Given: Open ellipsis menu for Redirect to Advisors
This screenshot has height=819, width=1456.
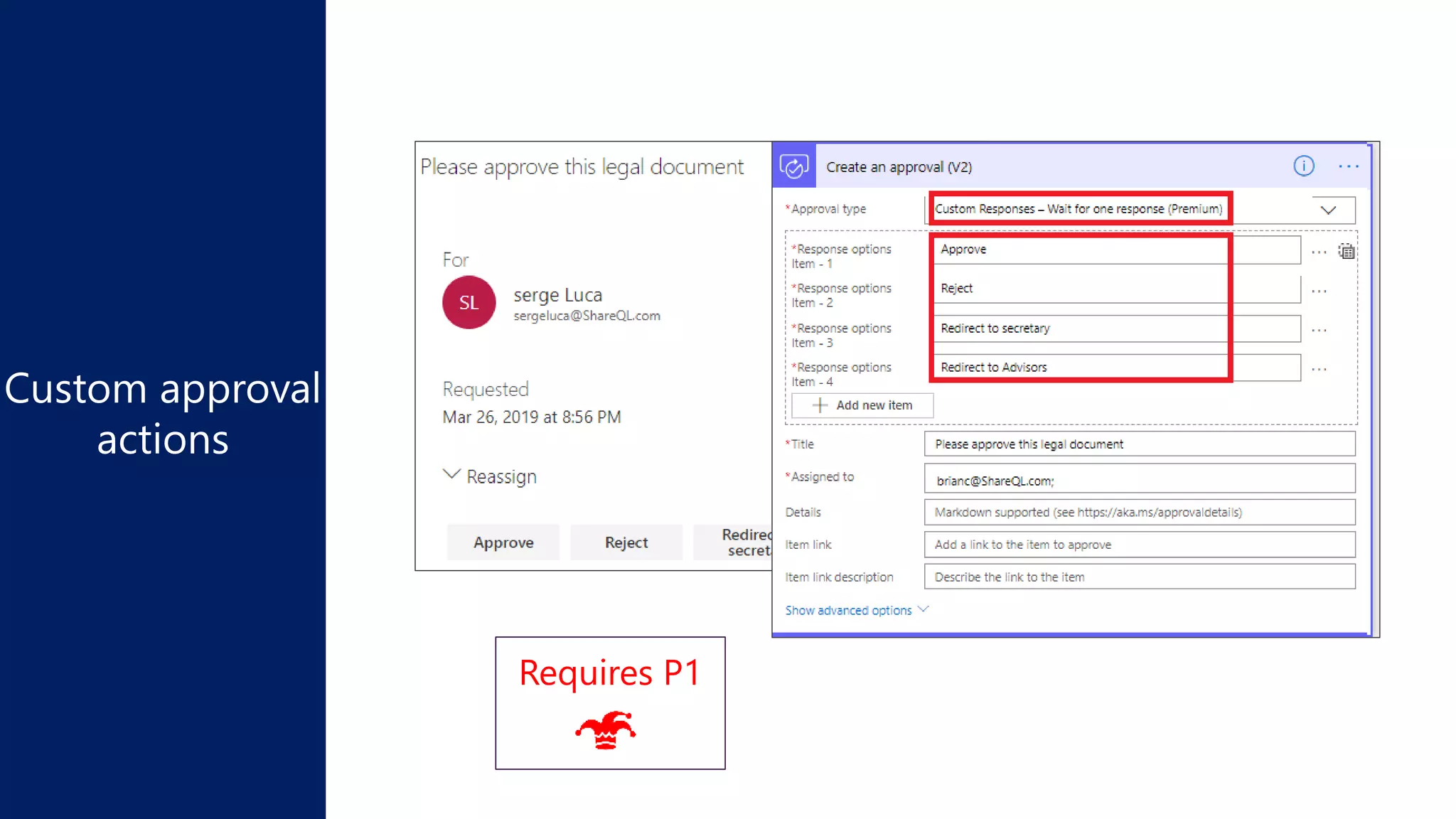Looking at the screenshot, I should tap(1319, 370).
